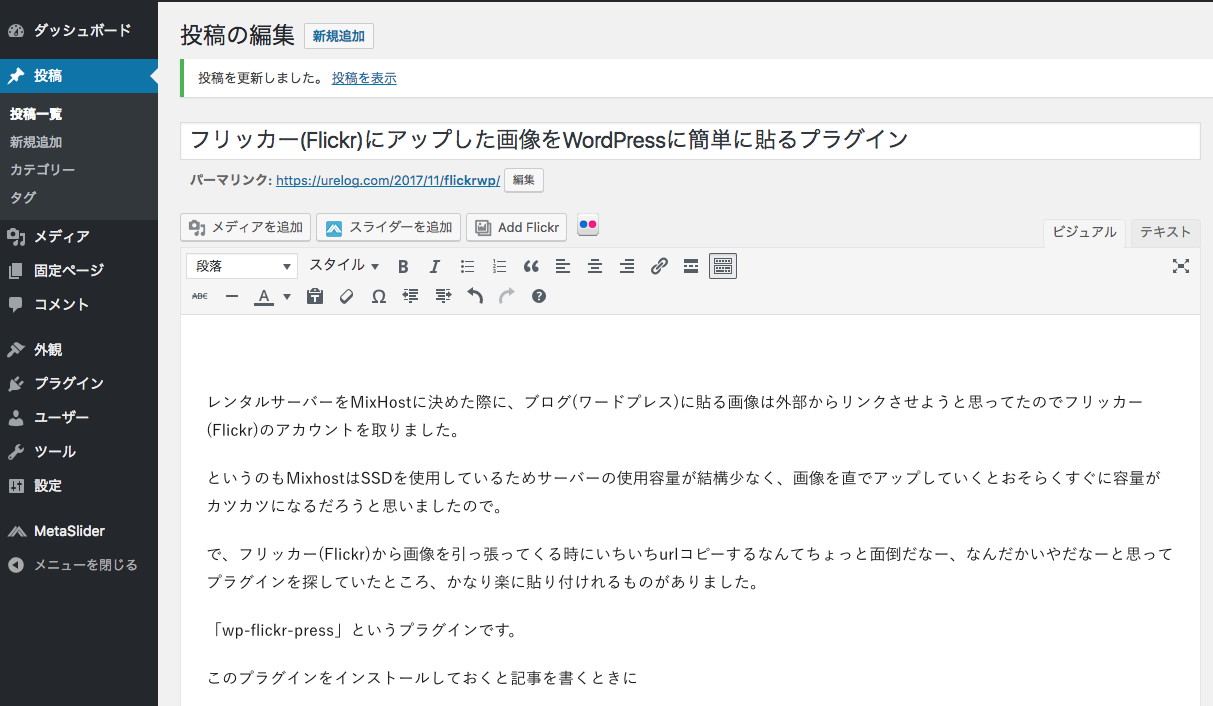Click the スライダーを追加 button
This screenshot has width=1213, height=706.
[389, 227]
